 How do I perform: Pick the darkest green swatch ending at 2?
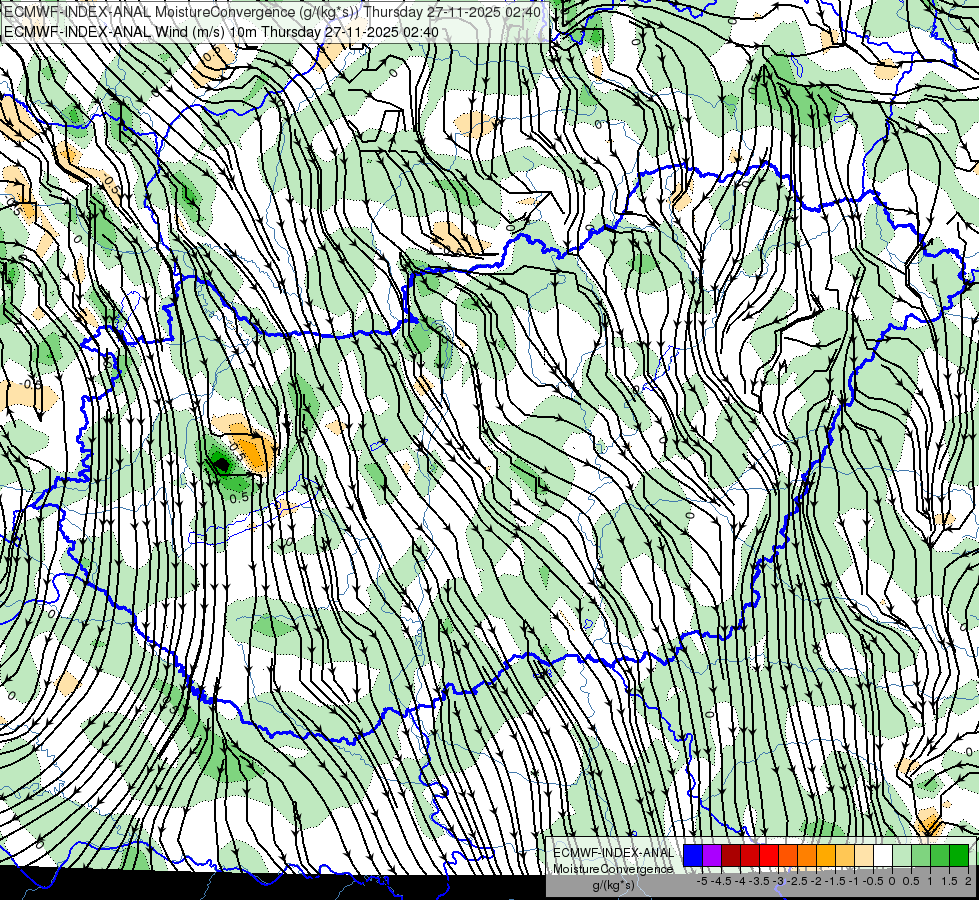pos(959,855)
